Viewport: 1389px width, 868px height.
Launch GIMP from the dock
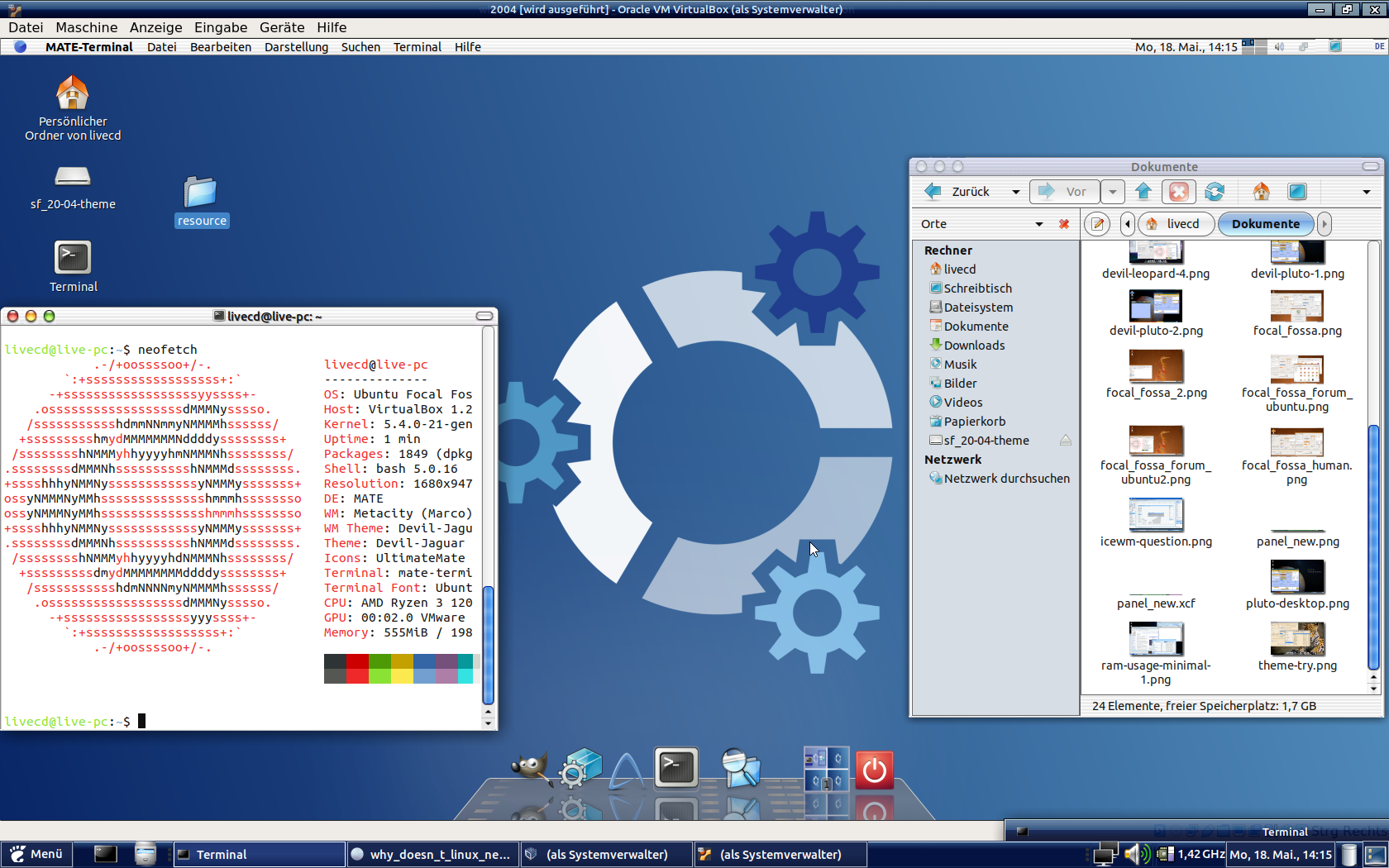[531, 767]
